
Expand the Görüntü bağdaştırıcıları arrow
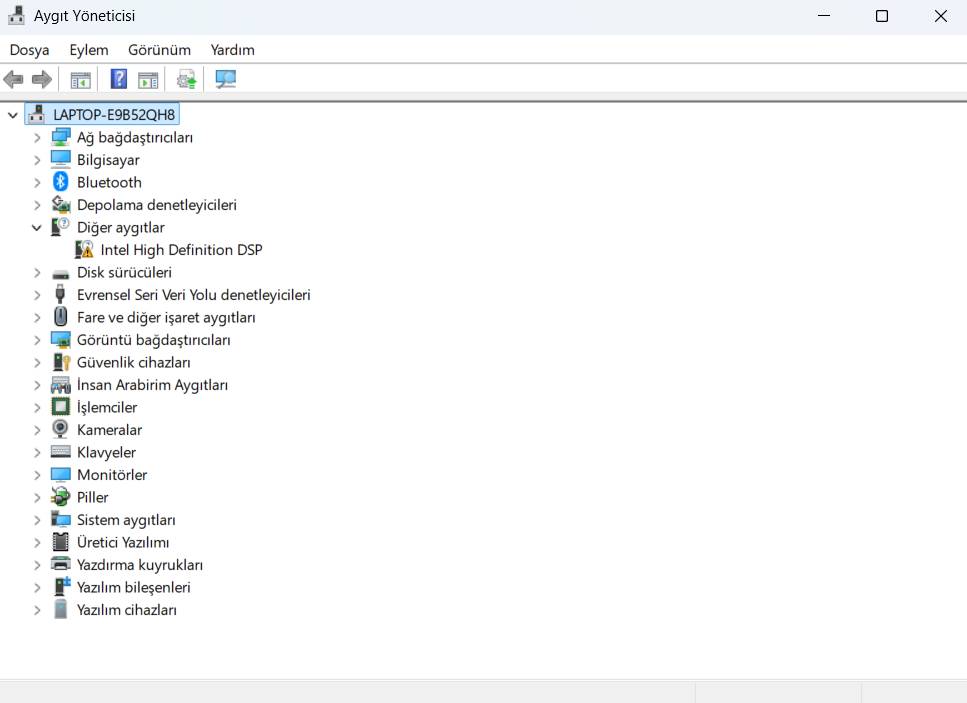37,340
